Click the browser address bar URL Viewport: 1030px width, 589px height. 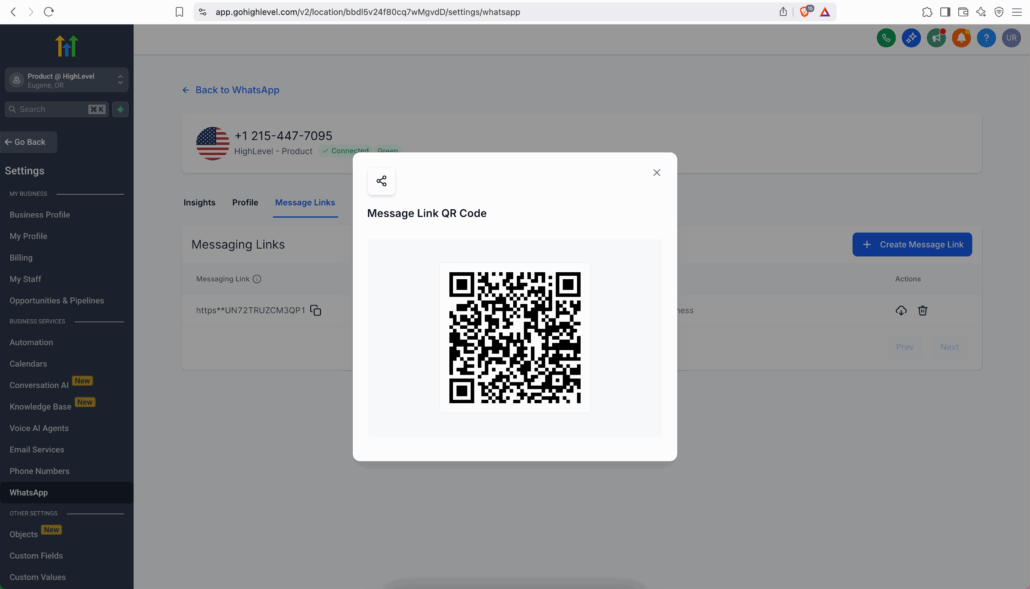click(368, 12)
